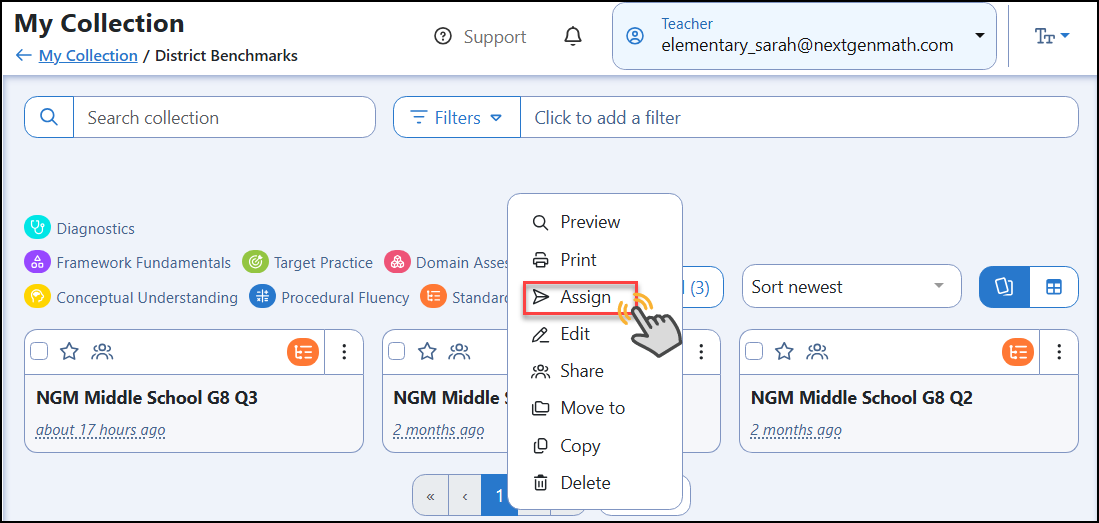Click the Search collection input field

(224, 117)
